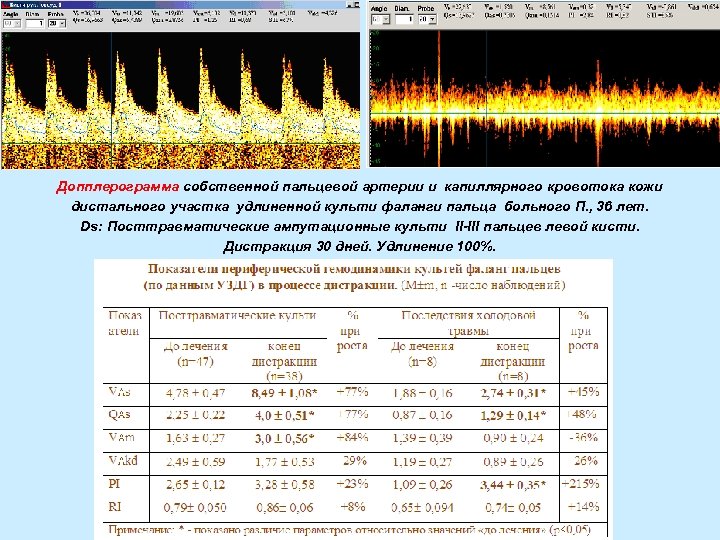Click the cell "+23%"
Viewport: 720px width, 540px height.
352,484
